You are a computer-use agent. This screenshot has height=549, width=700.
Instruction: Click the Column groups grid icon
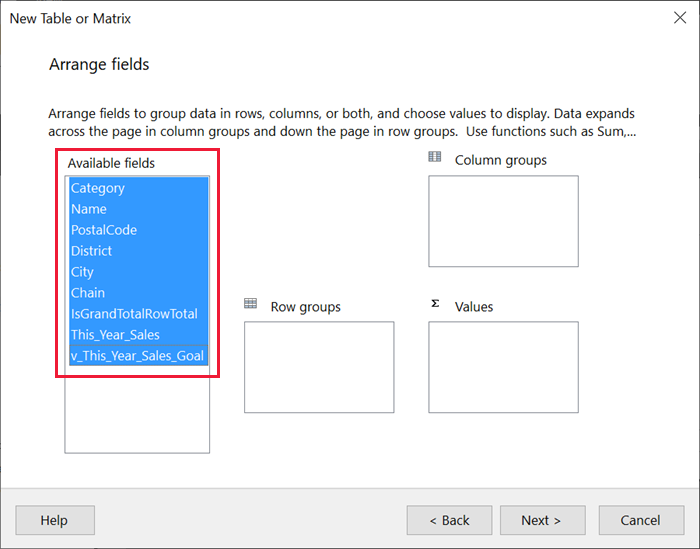[434, 157]
